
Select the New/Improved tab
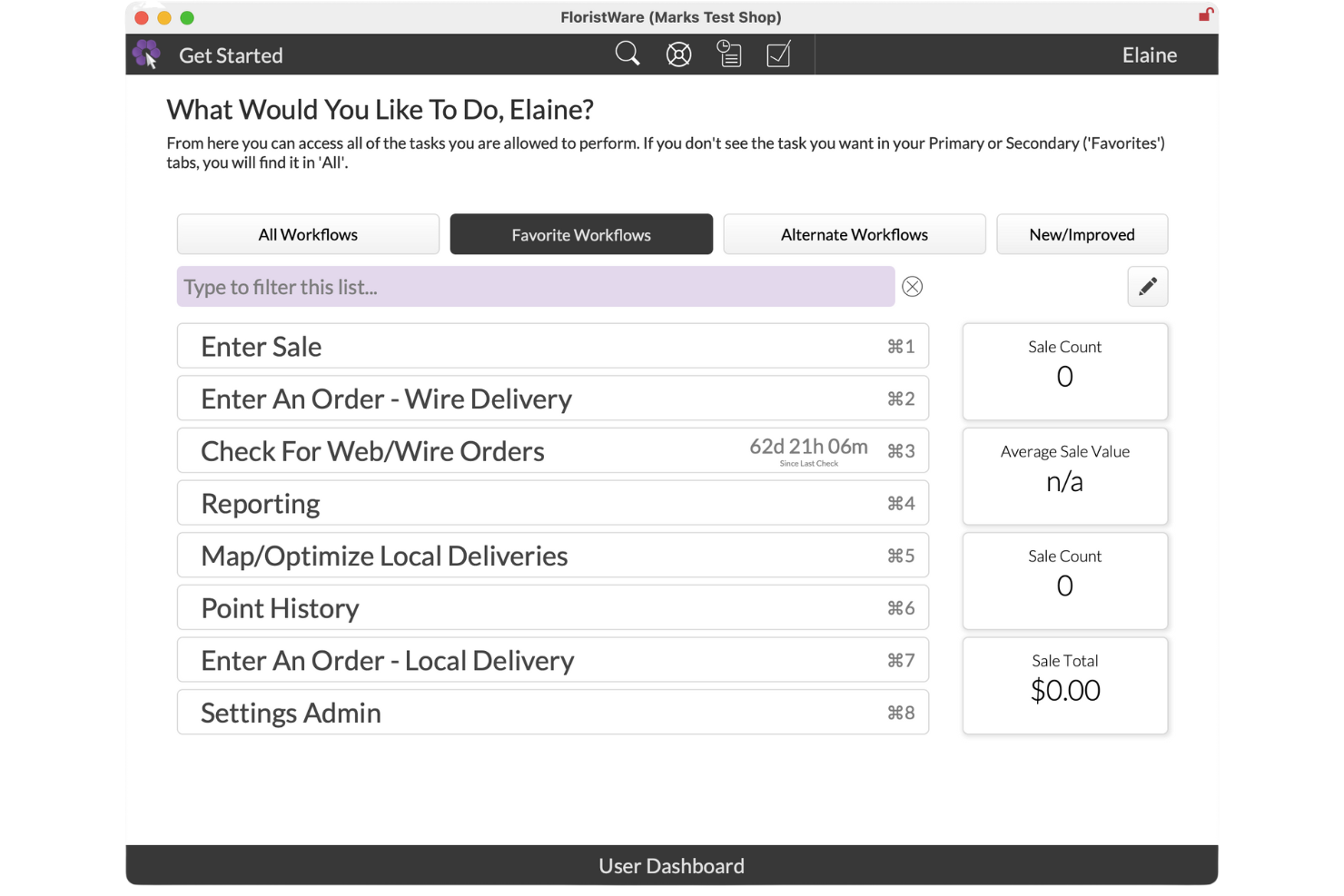1082,234
